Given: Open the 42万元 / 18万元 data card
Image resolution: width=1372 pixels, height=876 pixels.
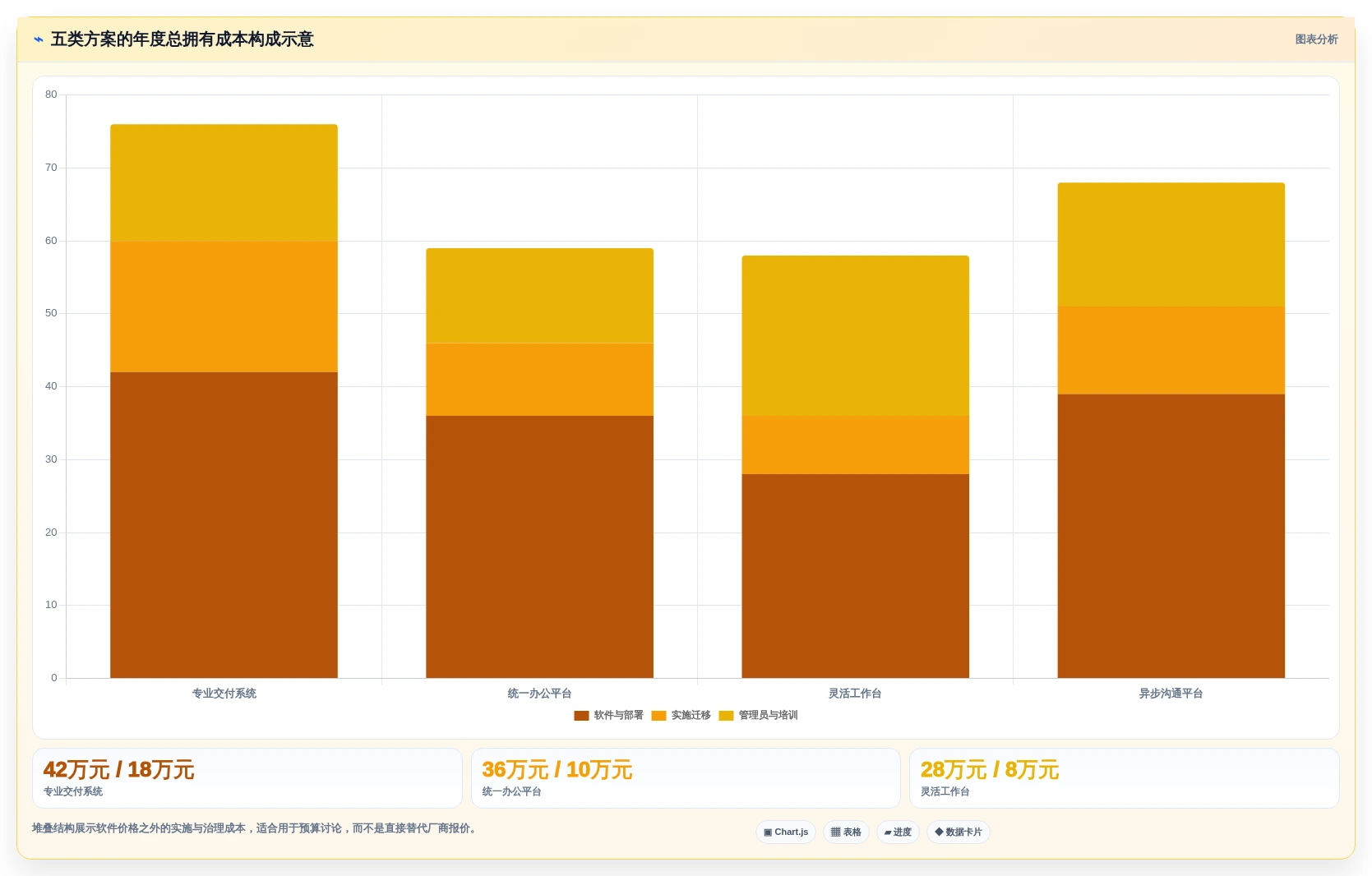Looking at the screenshot, I should point(247,778).
